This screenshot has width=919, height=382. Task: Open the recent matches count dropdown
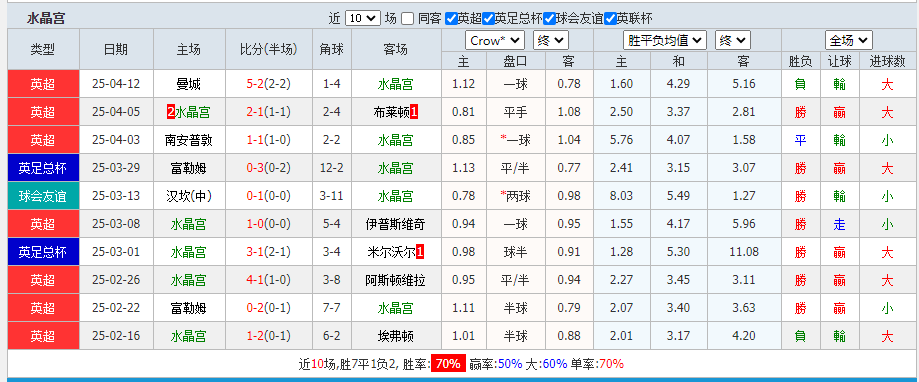(x=363, y=18)
